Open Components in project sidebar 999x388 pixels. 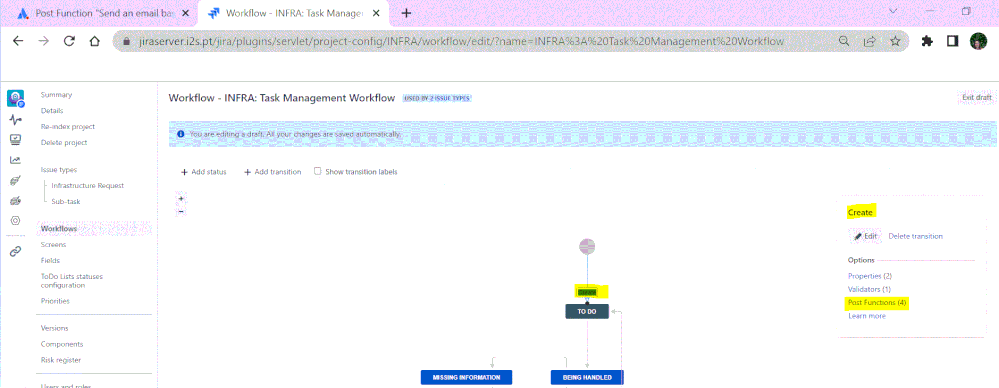click(62, 344)
